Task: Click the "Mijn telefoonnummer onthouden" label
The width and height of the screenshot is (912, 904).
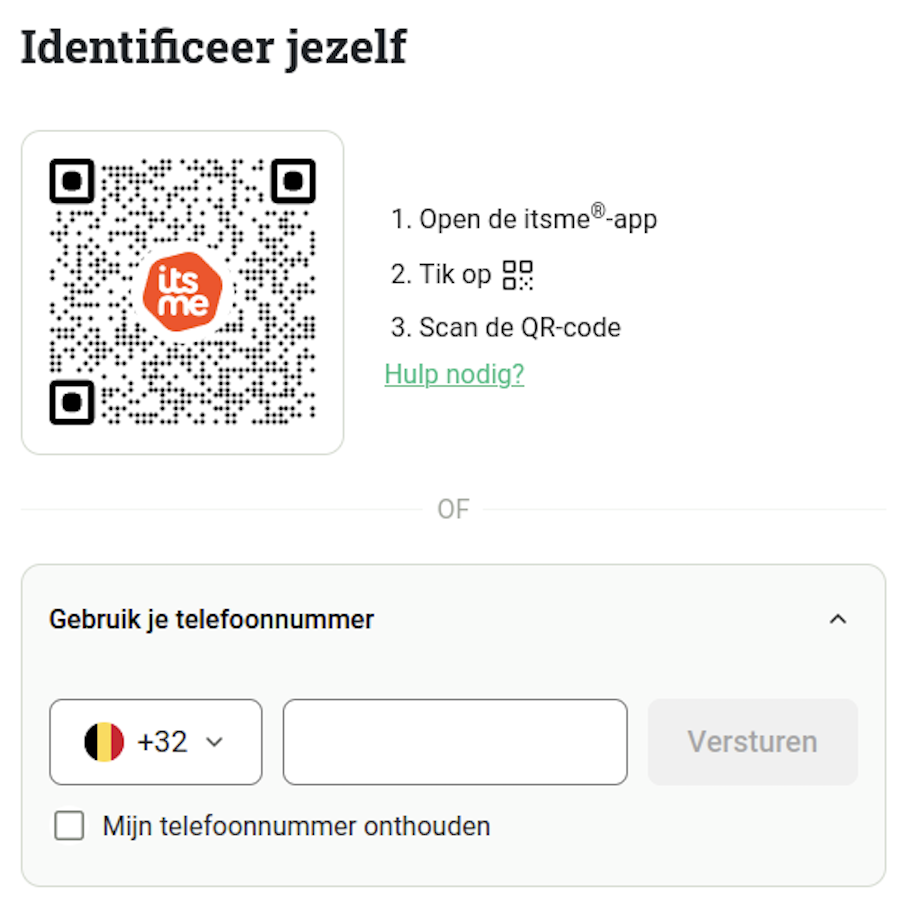Action: 297,827
